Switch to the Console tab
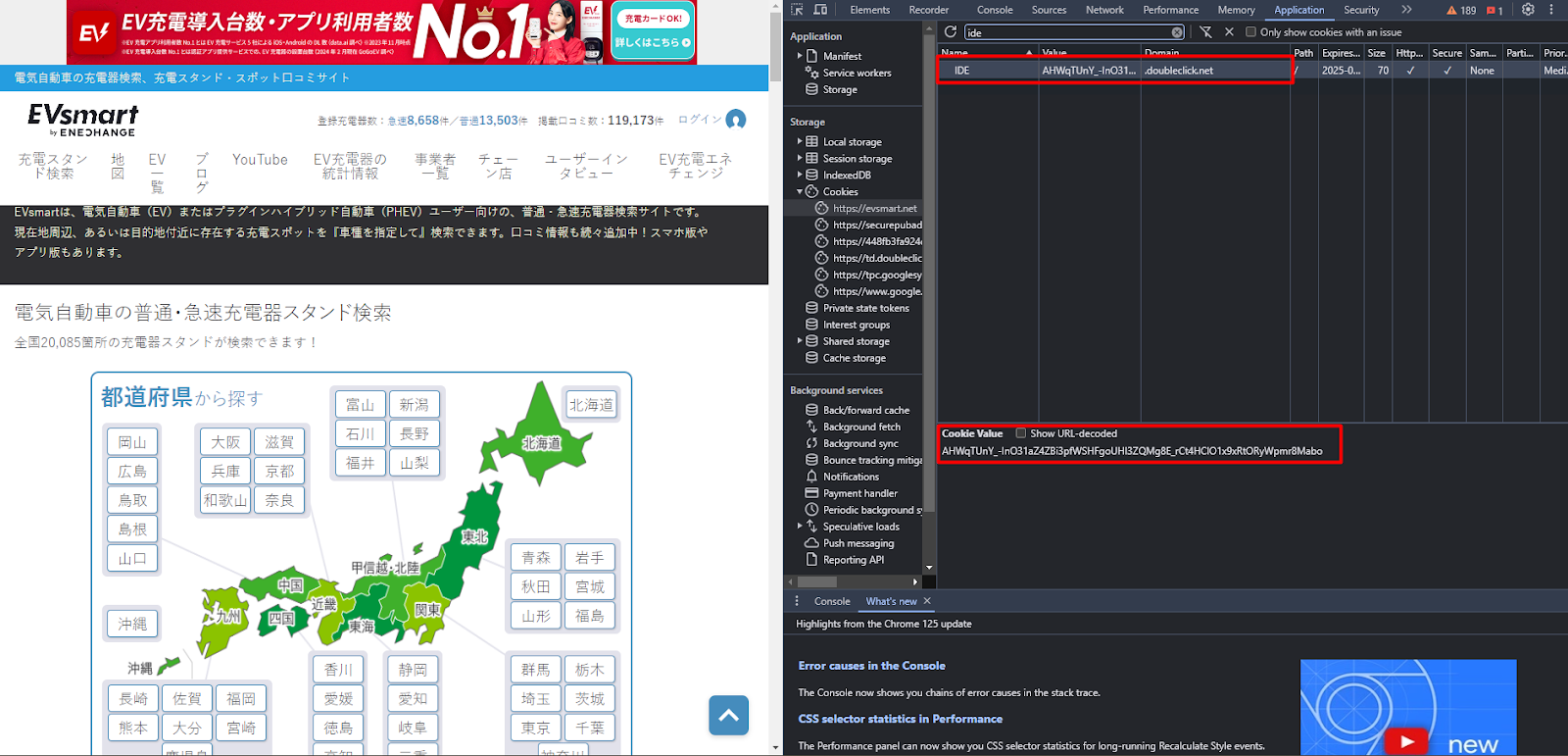1568x756 pixels. tap(995, 10)
